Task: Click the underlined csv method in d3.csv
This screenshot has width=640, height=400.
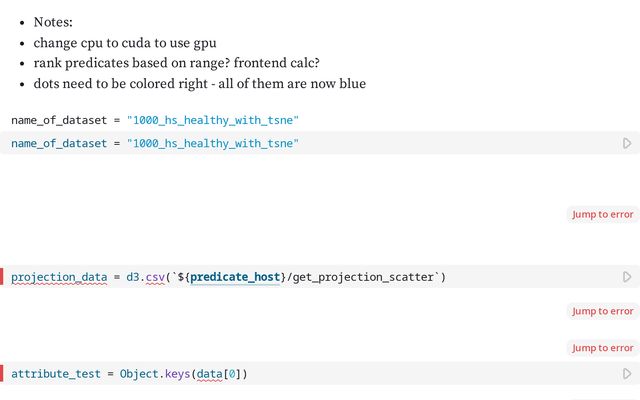Action: tap(155, 277)
